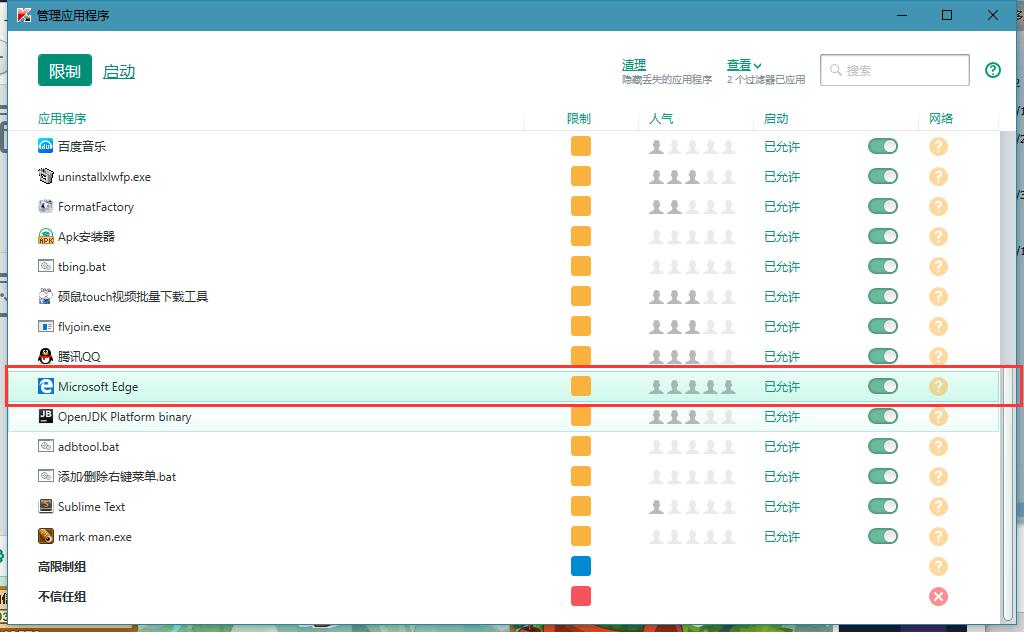Disable the startup switch for uninstallxlwfp.exe
1024x632 pixels.
(x=883, y=176)
